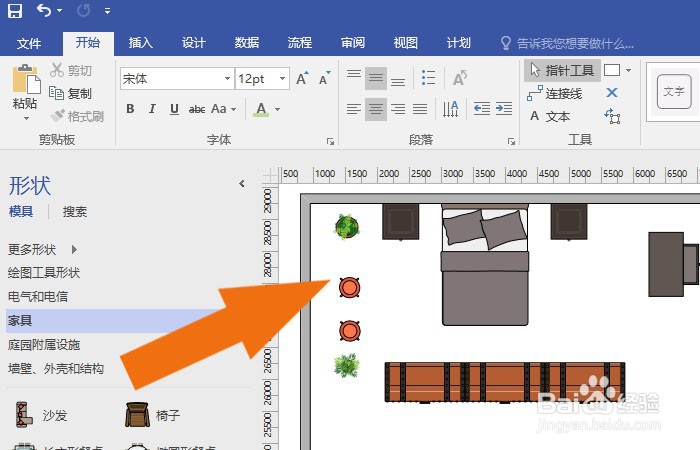Click the rotate text icon
Image resolution: width=700 pixels, height=450 pixels.
(460, 79)
